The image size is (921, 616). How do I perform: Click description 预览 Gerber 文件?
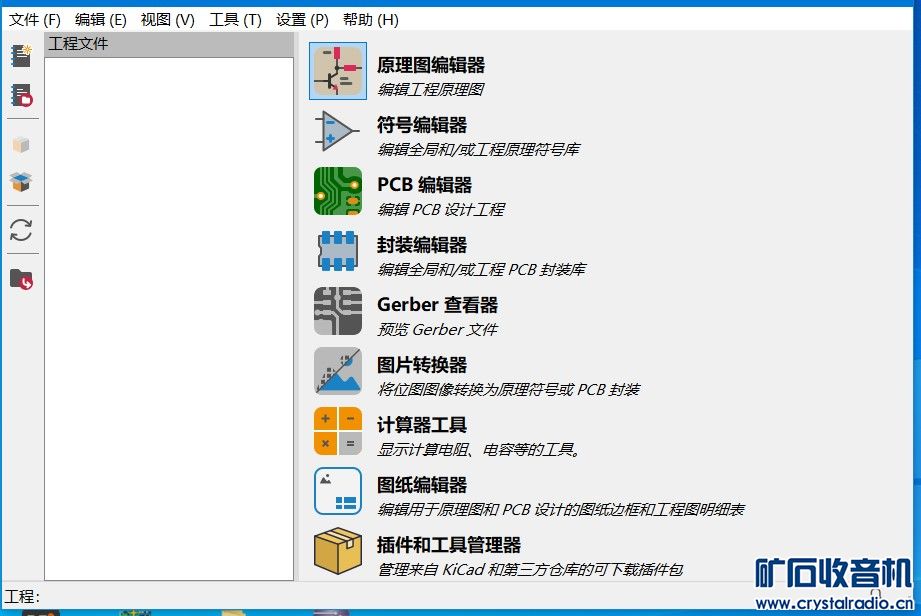437,329
